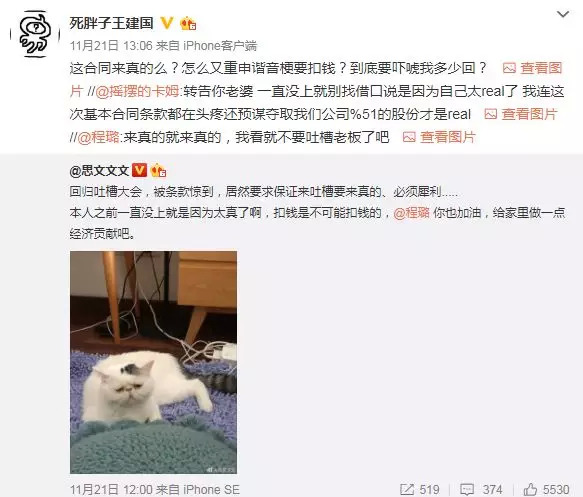Repost the original post with 519 shares

pyautogui.click(x=420, y=489)
